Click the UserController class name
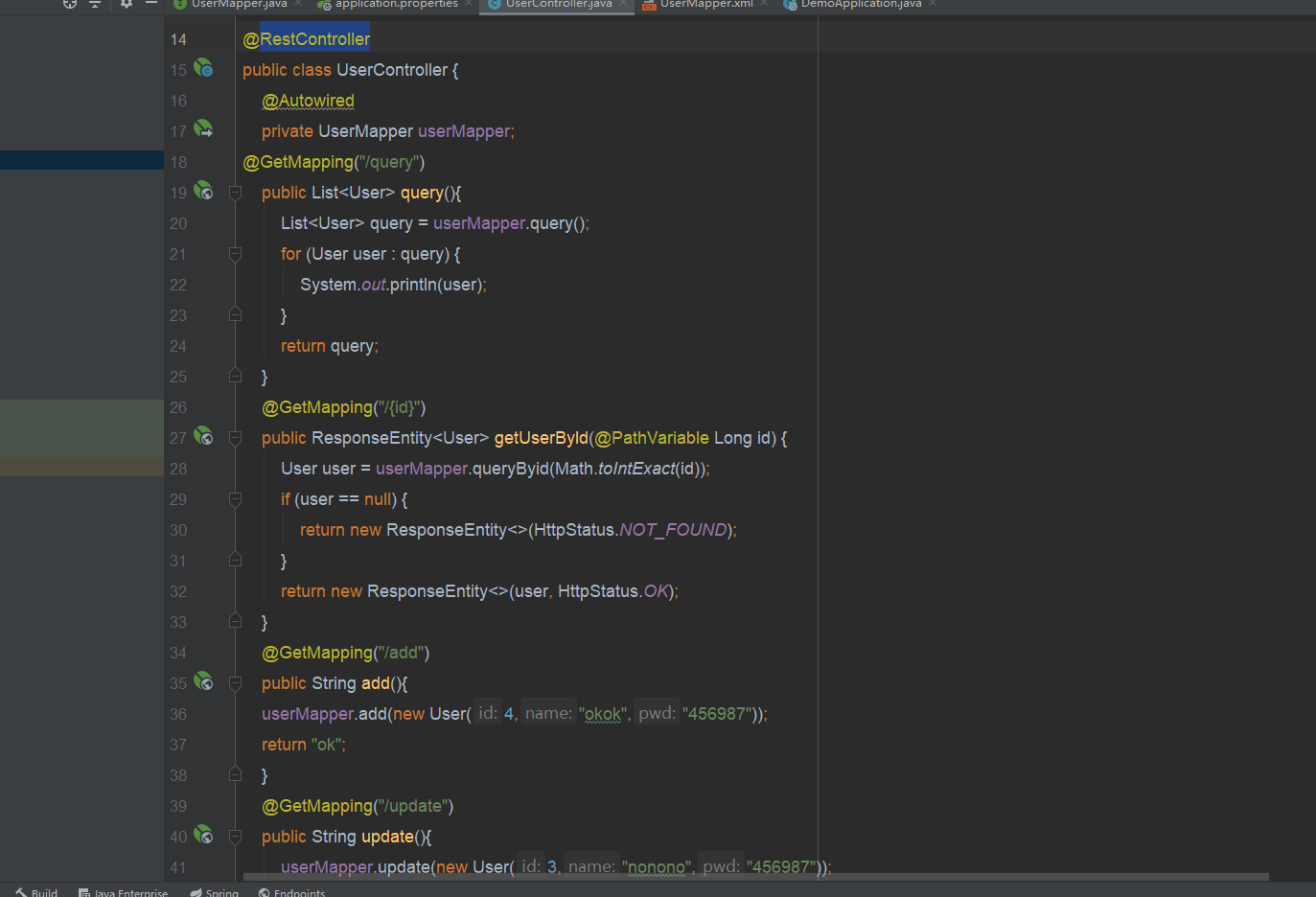 (391, 70)
